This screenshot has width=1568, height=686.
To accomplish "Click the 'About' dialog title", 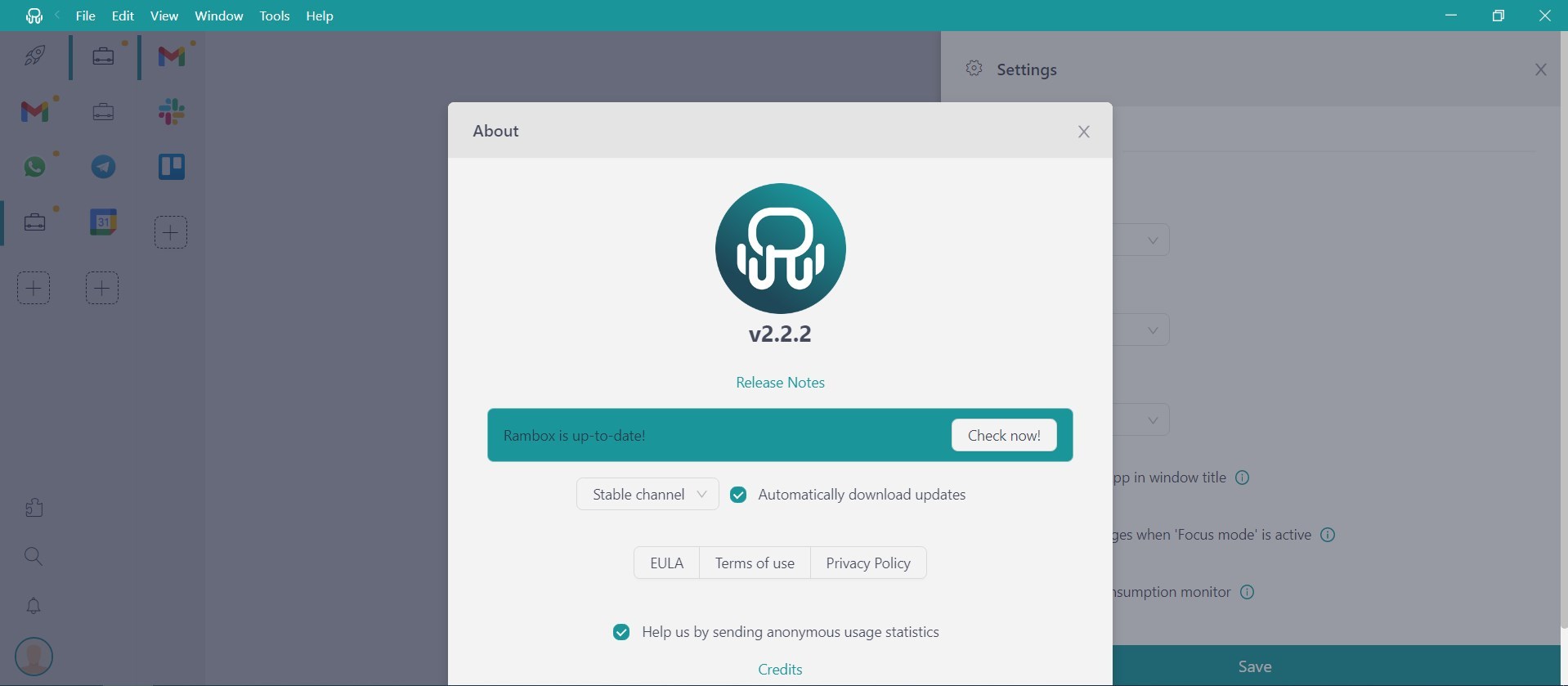I will click(495, 131).
